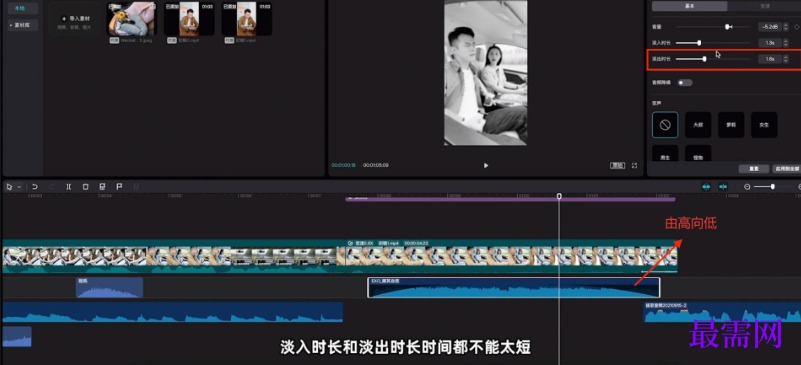Adjust the 淡出时长 fade-out slider
Viewport: 801px width, 365px height.
pyautogui.click(x=713, y=59)
